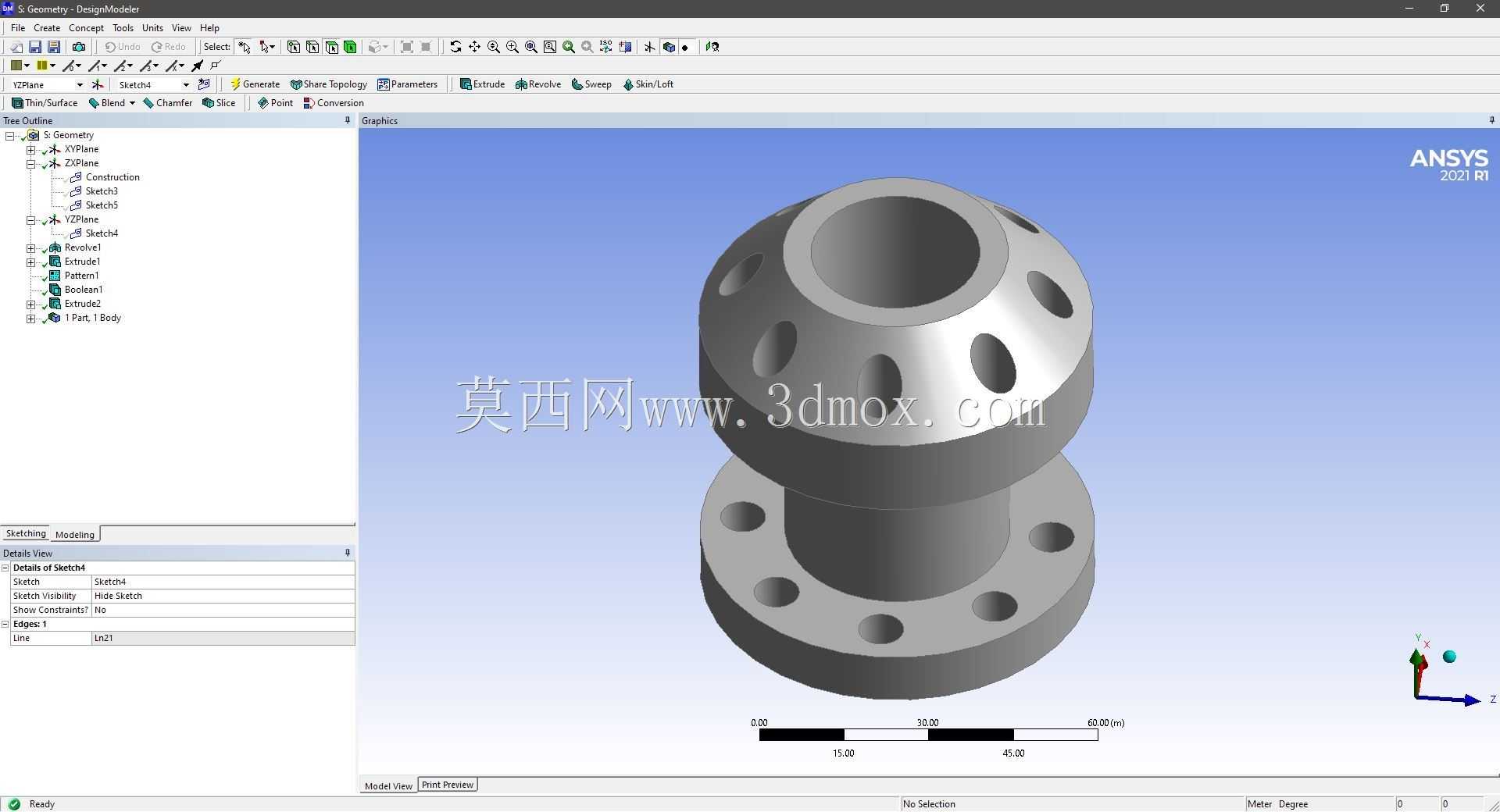Click the Generate button

255,84
